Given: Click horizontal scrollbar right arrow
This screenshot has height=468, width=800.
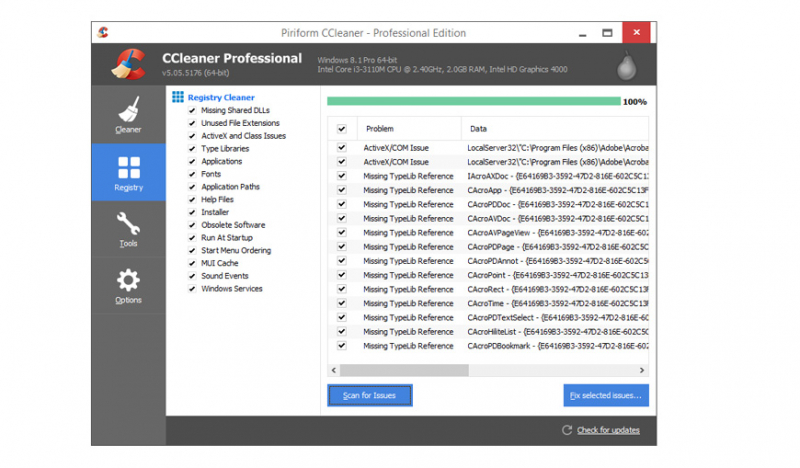Looking at the screenshot, I should point(642,370).
